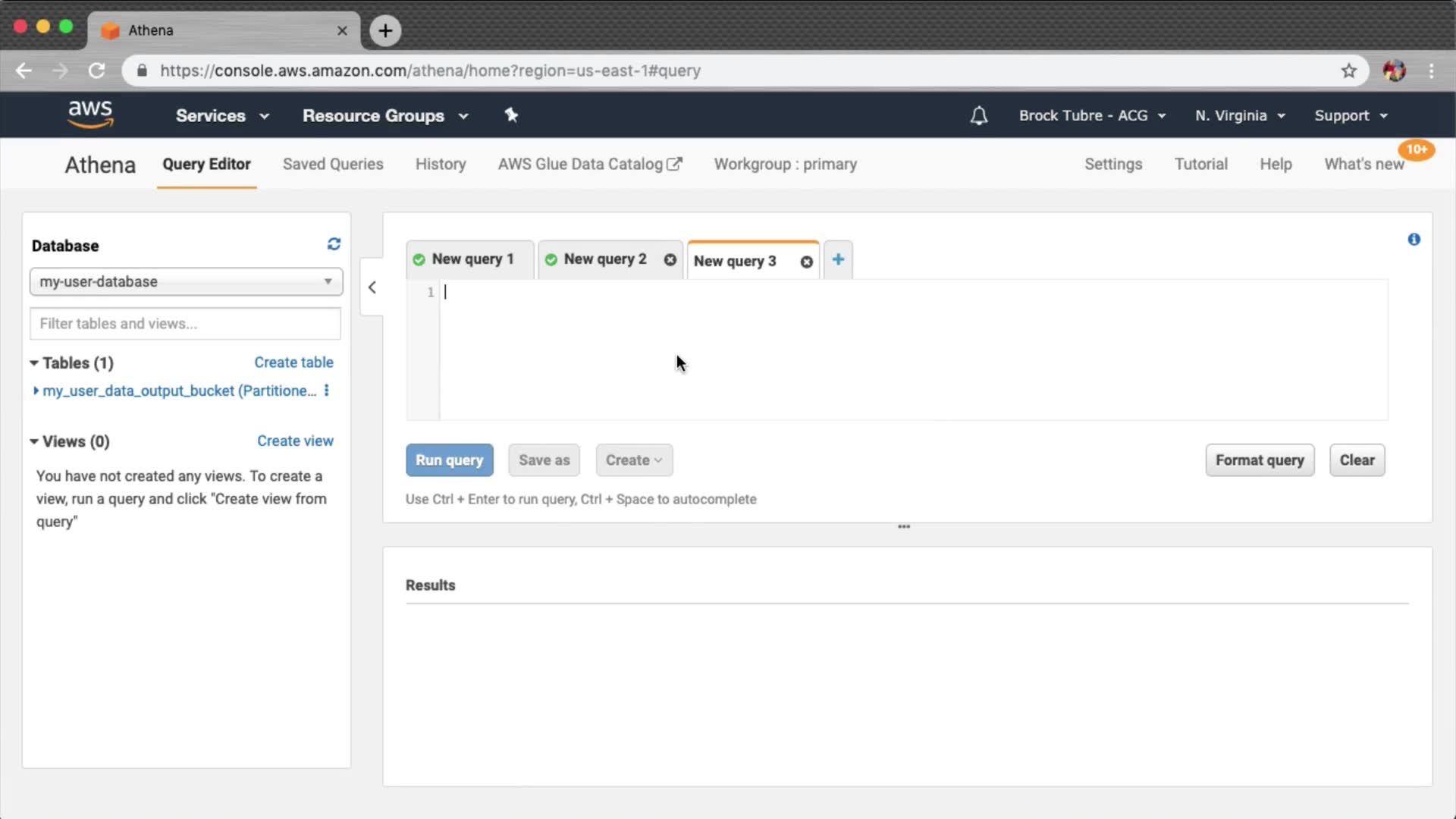Close the New query 3 tab
The width and height of the screenshot is (1456, 819).
tap(807, 262)
